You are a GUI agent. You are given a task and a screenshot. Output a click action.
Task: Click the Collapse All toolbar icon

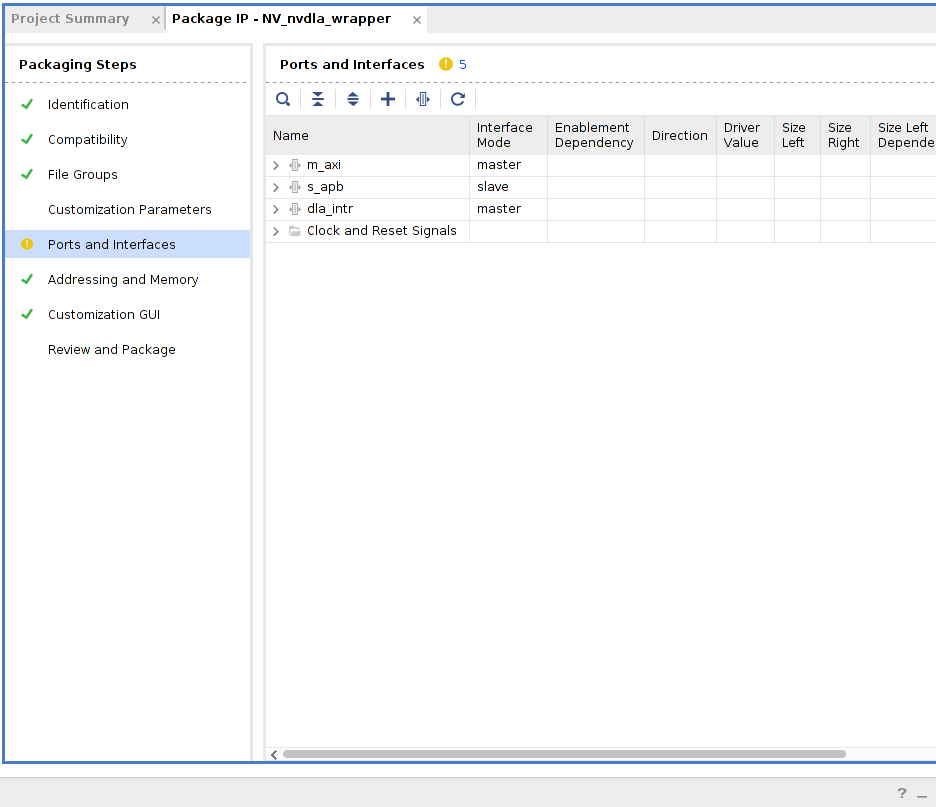318,99
